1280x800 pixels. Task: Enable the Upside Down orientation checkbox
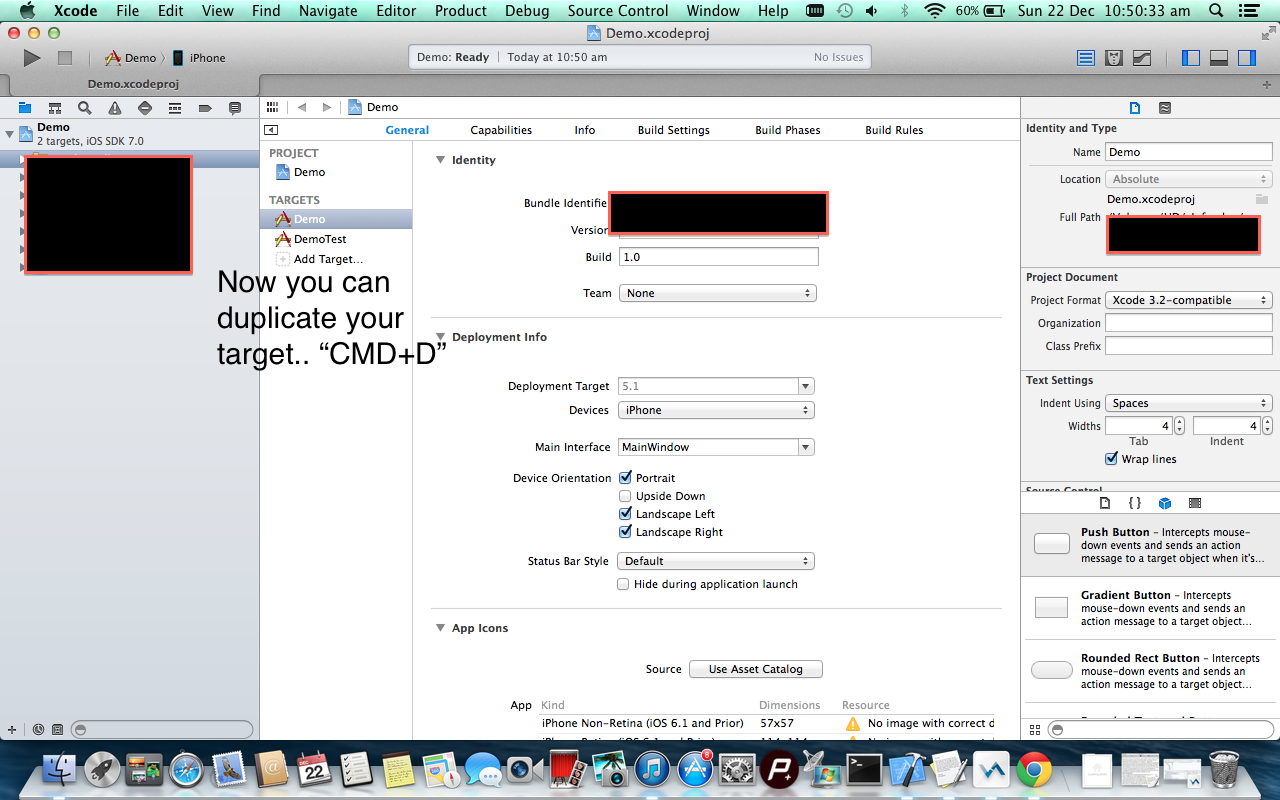pos(625,496)
